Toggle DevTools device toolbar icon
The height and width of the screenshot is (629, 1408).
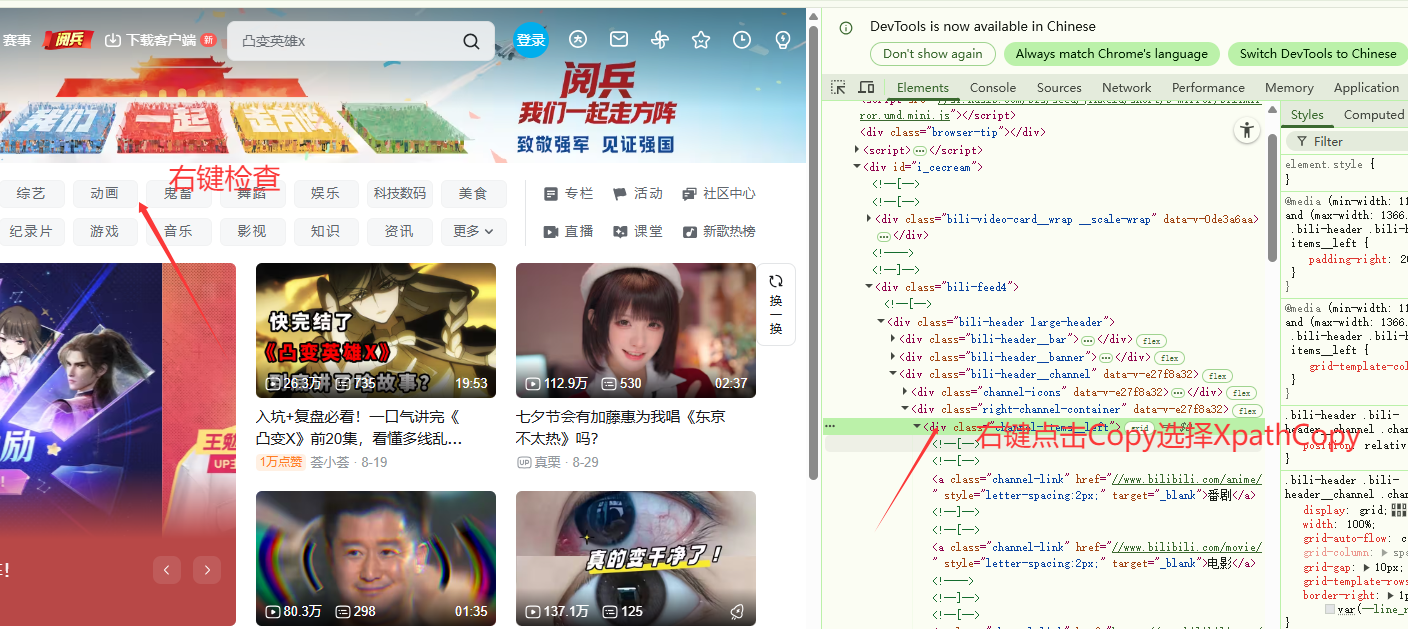pyautogui.click(x=866, y=88)
